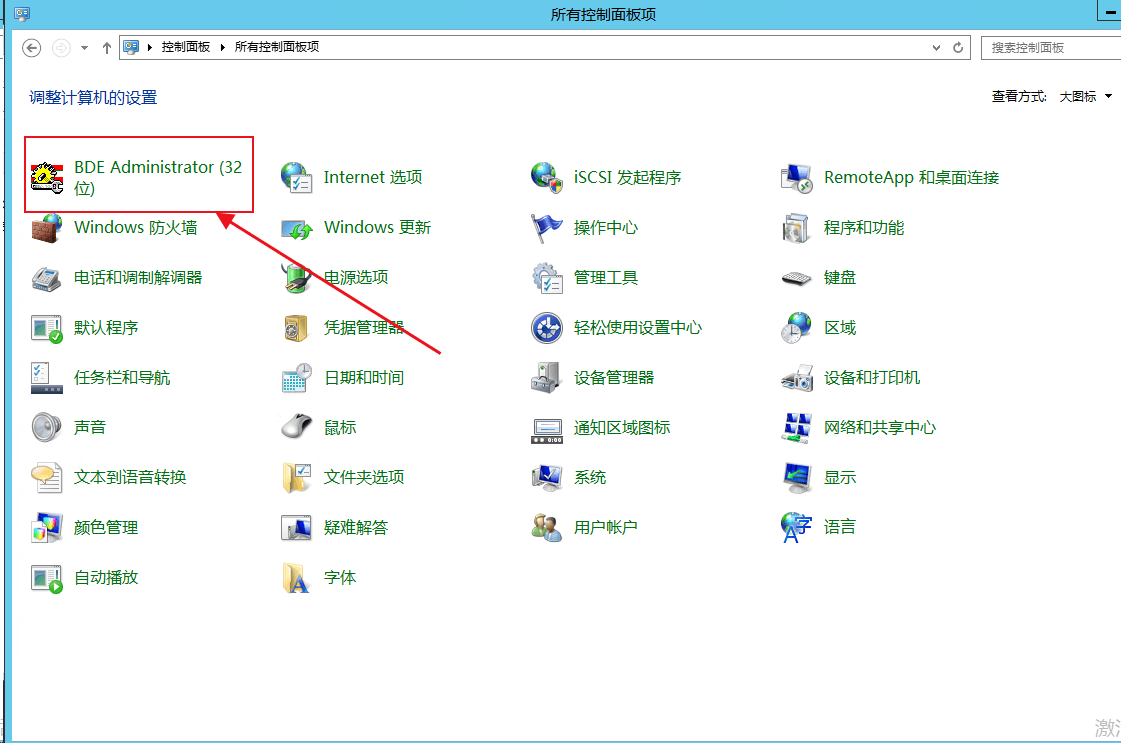Refresh the control panel view
Viewport: 1121px width, 743px height.
[x=958, y=48]
